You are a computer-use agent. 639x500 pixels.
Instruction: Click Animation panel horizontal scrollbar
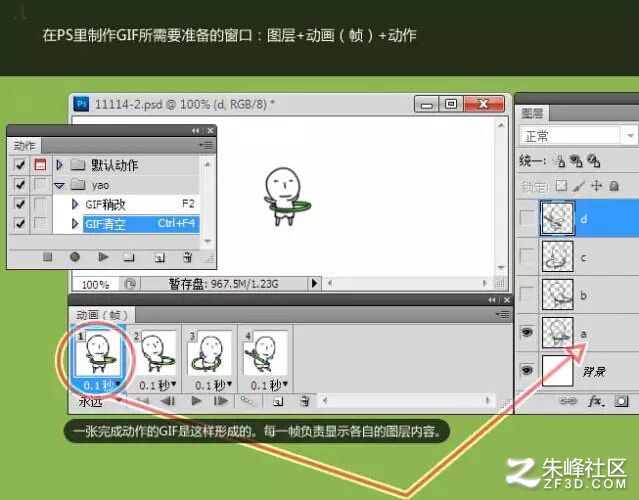(406, 401)
